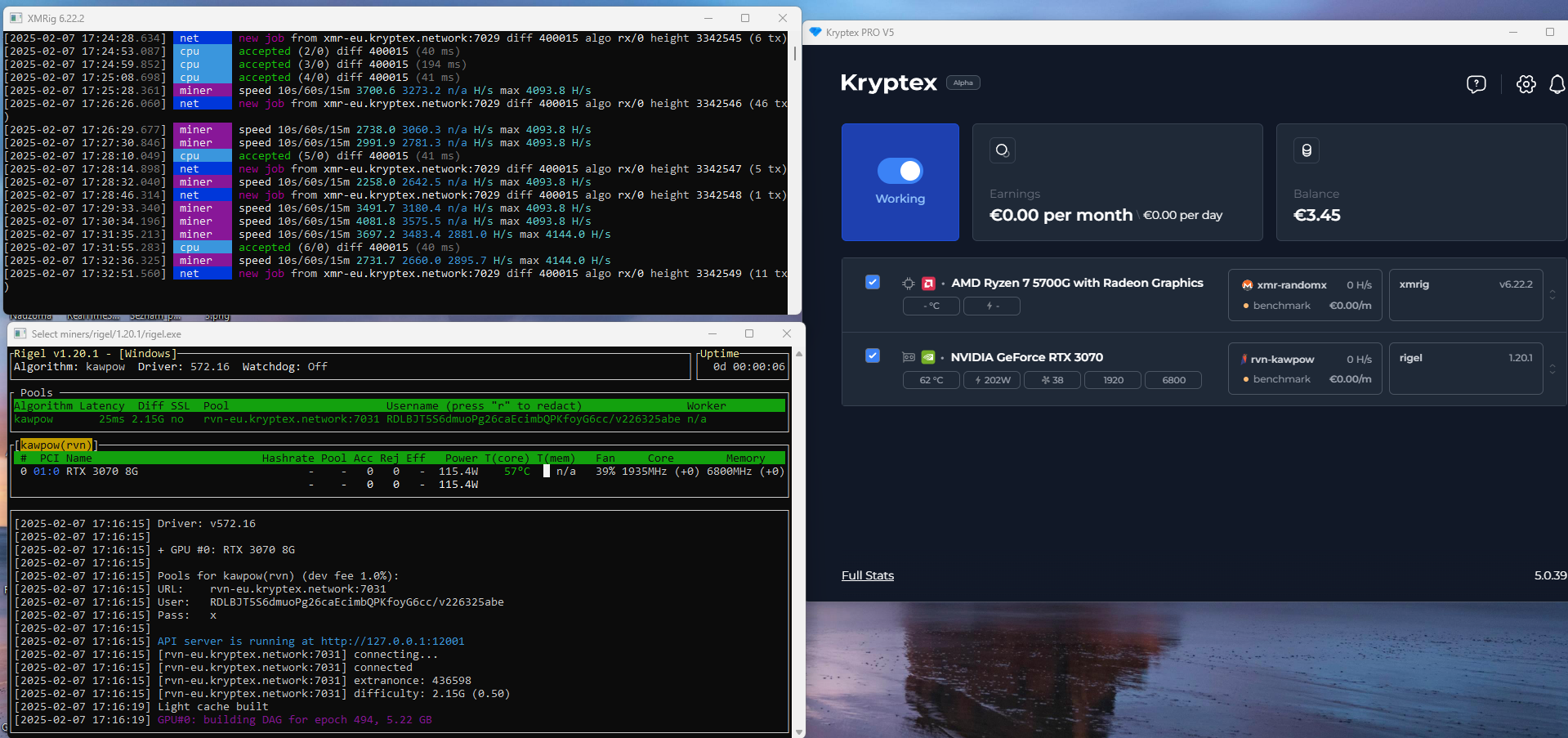
Task: Minimize the XMRig 6.22.2 window
Action: coord(708,18)
